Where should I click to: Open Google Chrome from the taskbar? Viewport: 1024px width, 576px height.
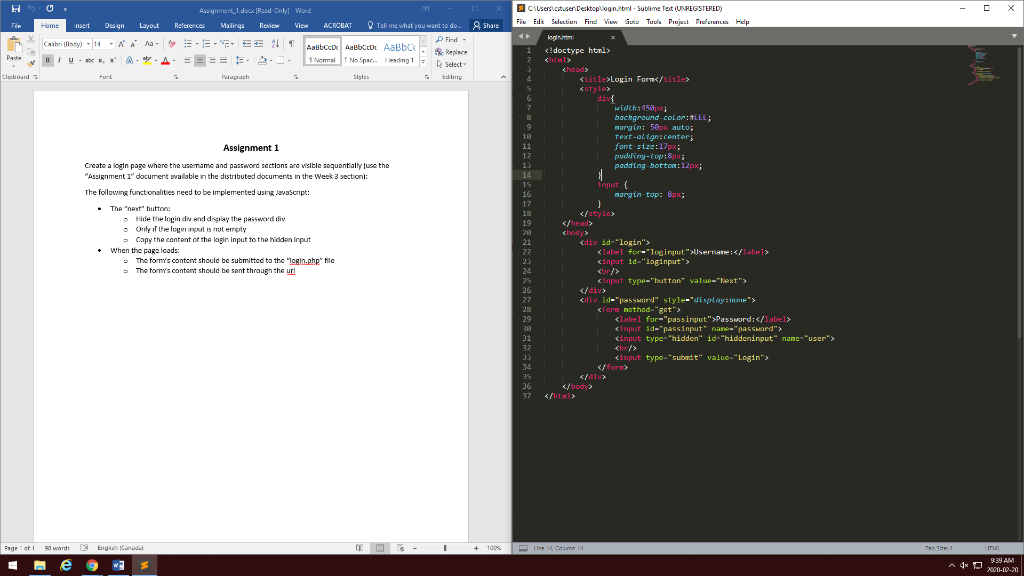92,566
